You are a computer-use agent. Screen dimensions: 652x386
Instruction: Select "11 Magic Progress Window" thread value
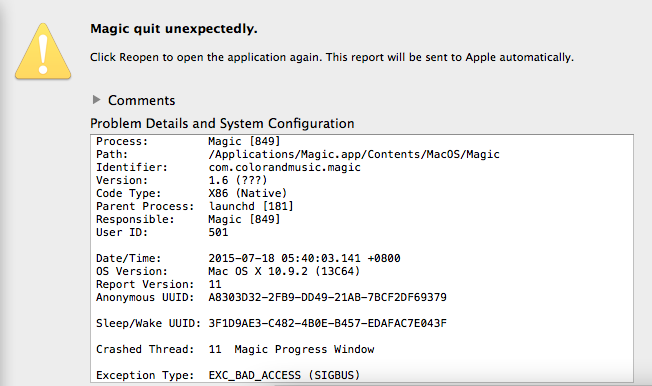[x=291, y=349]
